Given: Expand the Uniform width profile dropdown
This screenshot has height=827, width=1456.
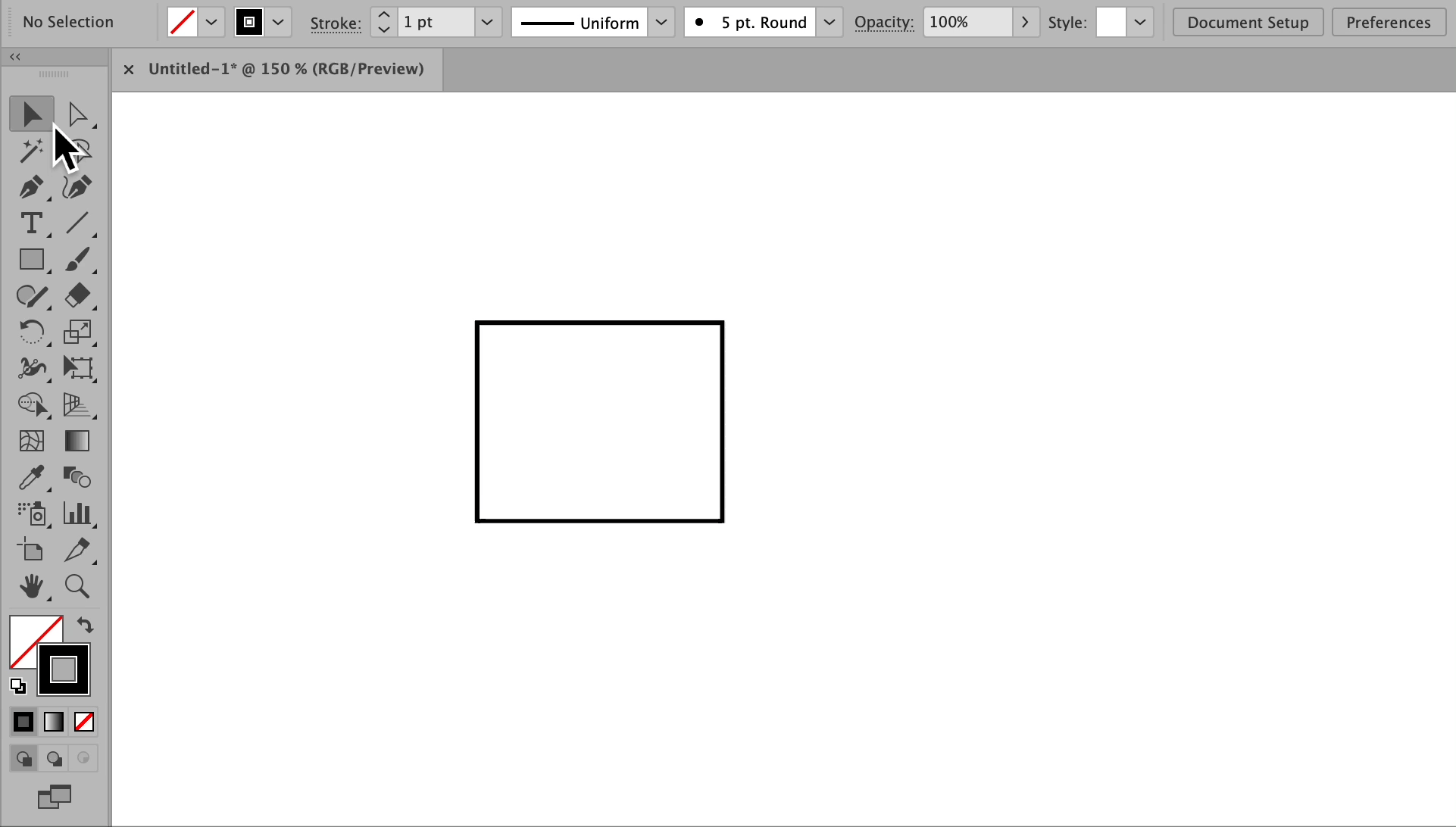Looking at the screenshot, I should pos(661,23).
